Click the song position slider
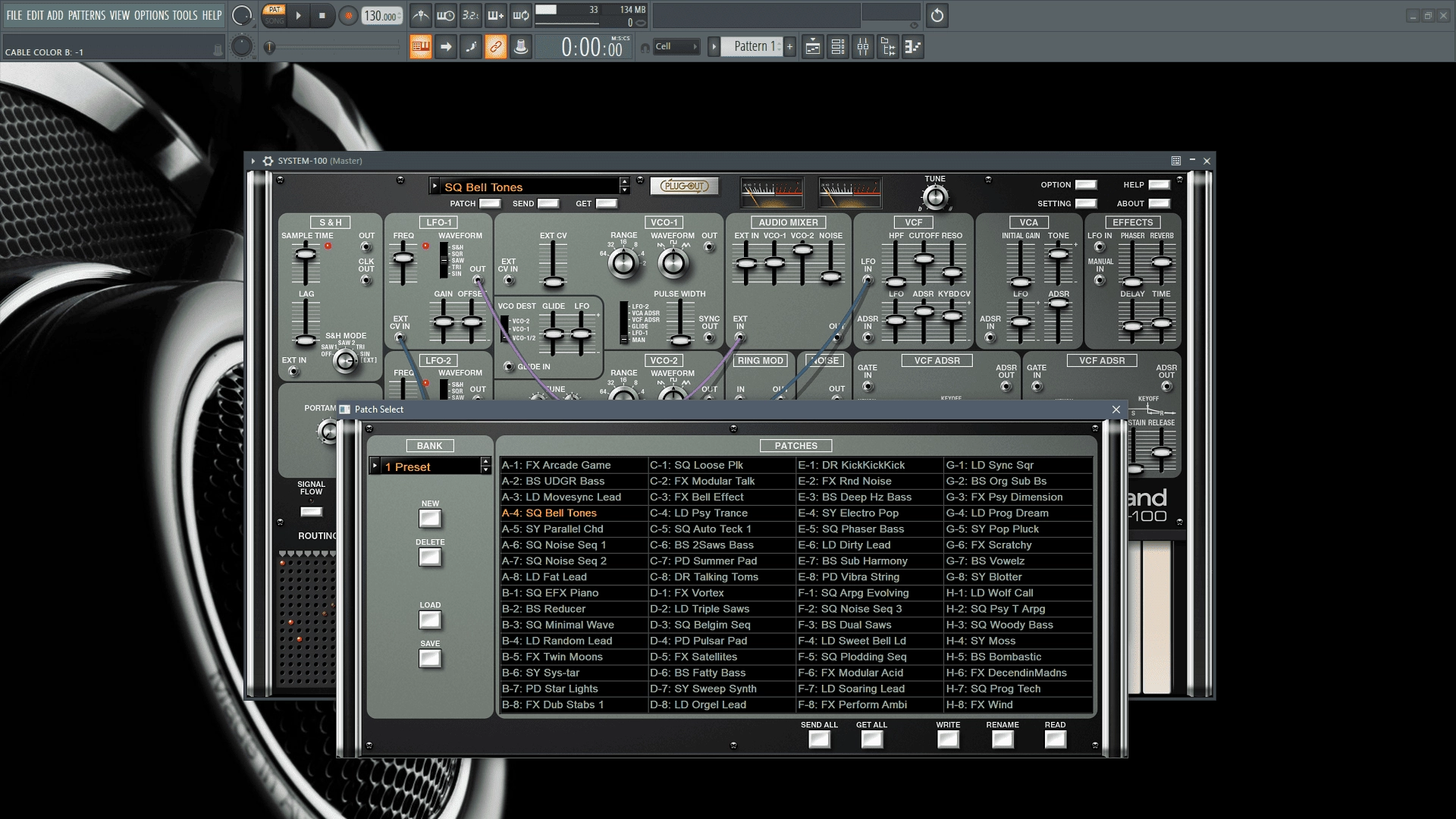The width and height of the screenshot is (1456, 819). pyautogui.click(x=334, y=47)
